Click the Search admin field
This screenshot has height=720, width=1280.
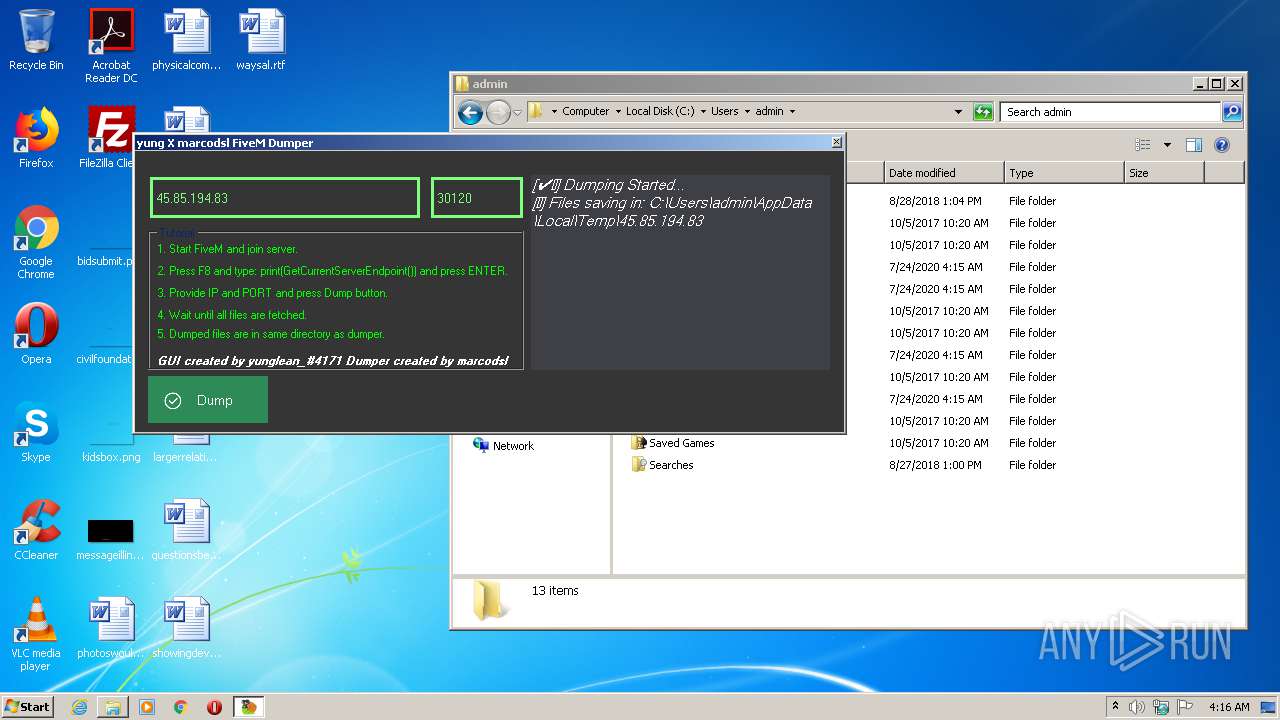pyautogui.click(x=1110, y=112)
